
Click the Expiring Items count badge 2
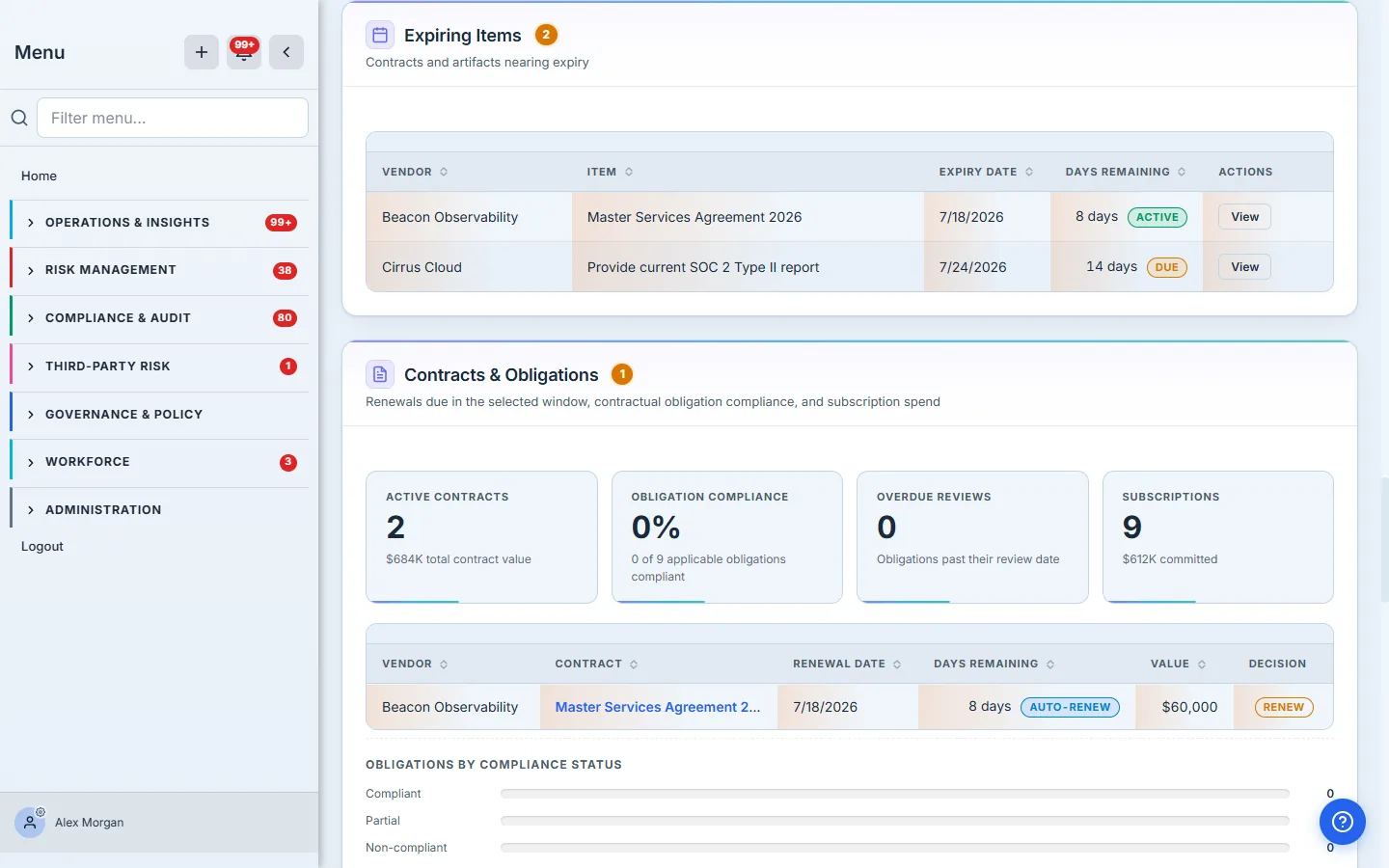click(x=546, y=35)
